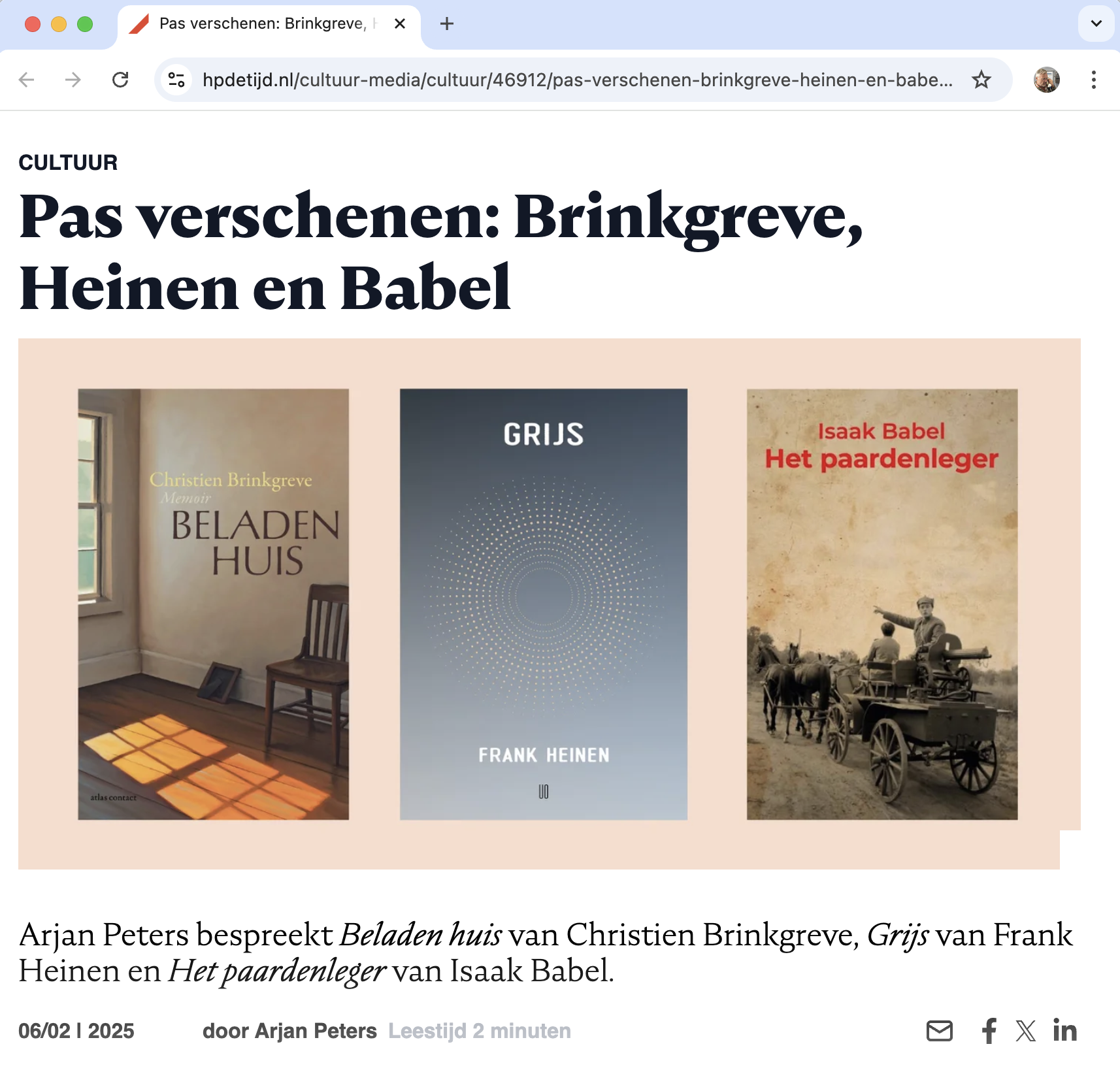Open the Chrome profile avatar
1120x1074 pixels.
[1047, 80]
